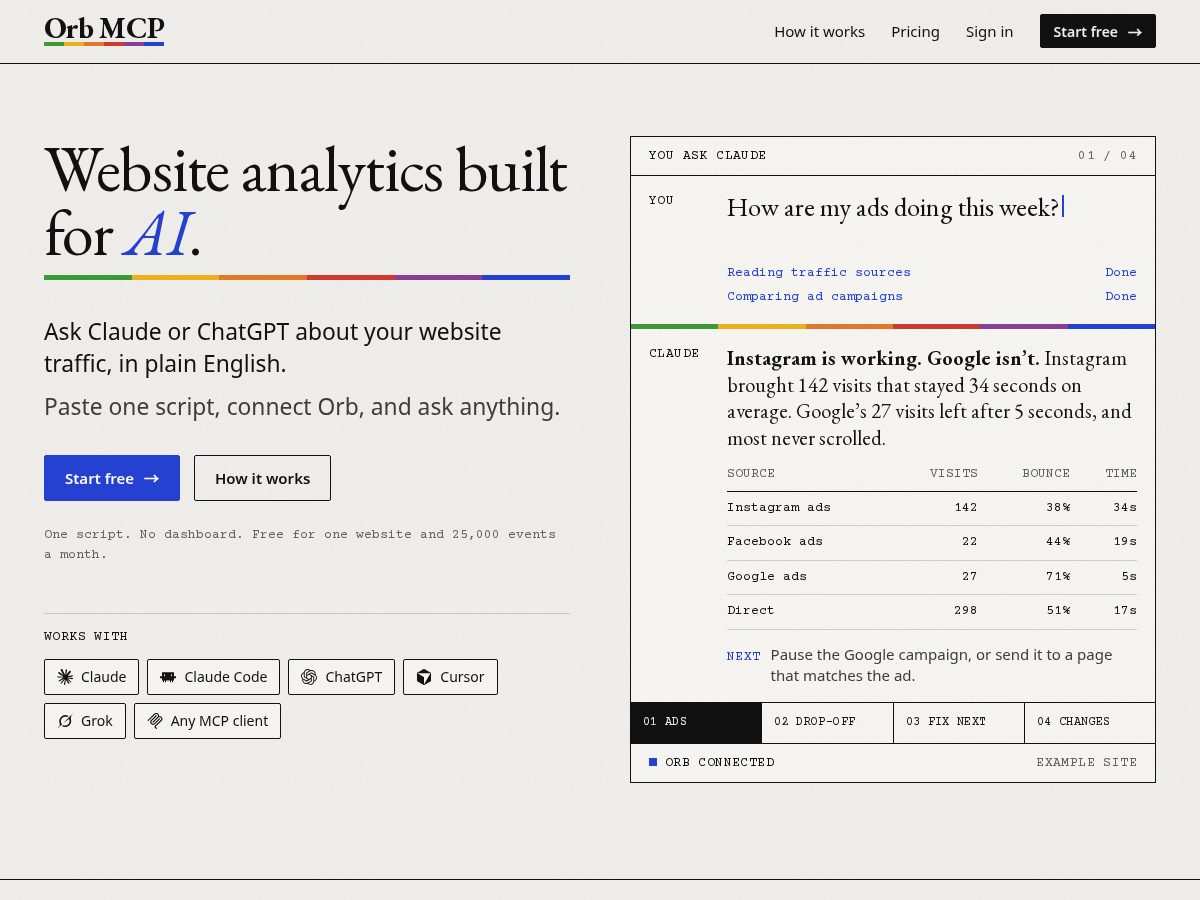Click the 'Comparing ad campaigns' step

(x=815, y=296)
